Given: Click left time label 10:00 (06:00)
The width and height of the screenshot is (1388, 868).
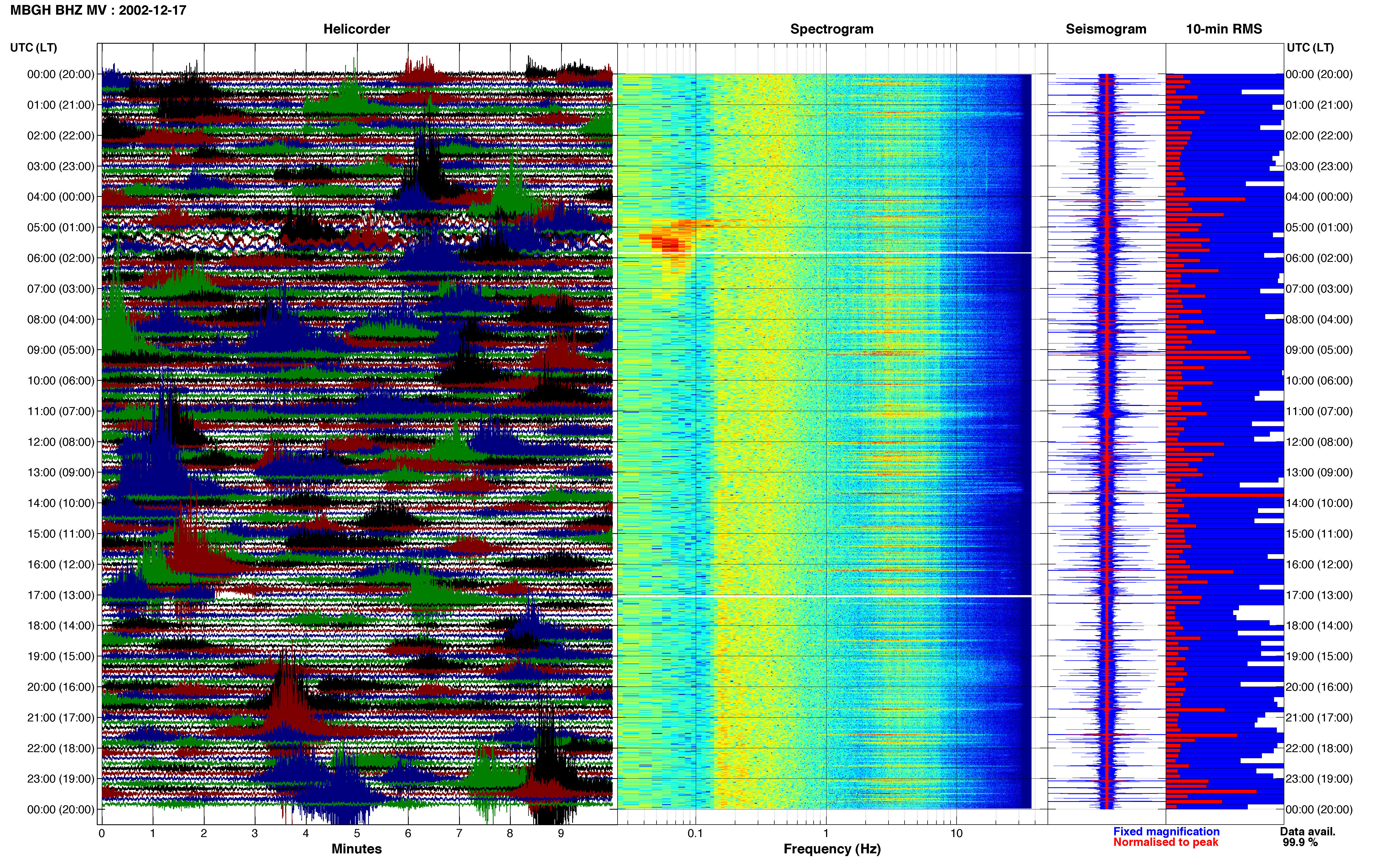Looking at the screenshot, I should click(61, 380).
